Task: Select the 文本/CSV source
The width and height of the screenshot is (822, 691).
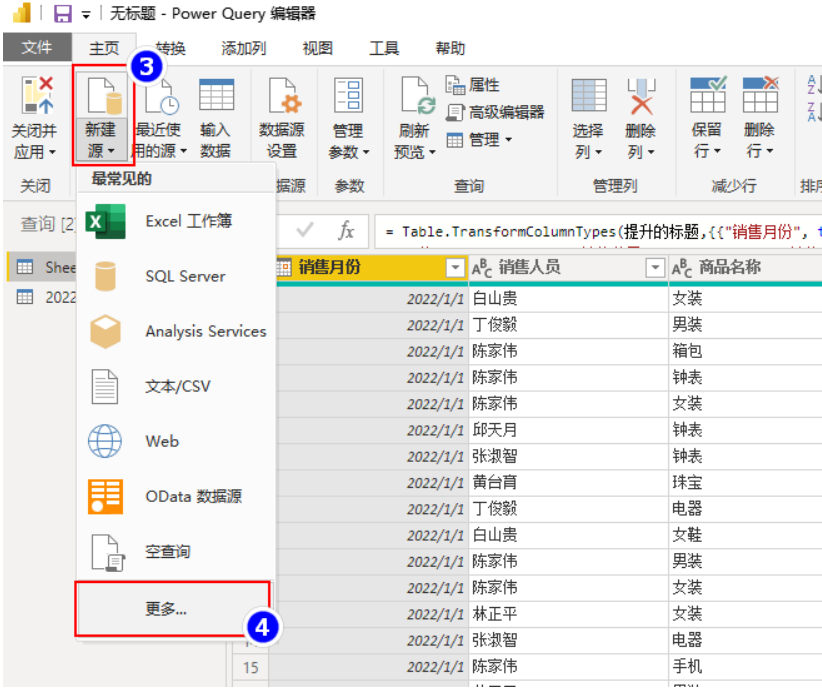Action: click(x=176, y=386)
